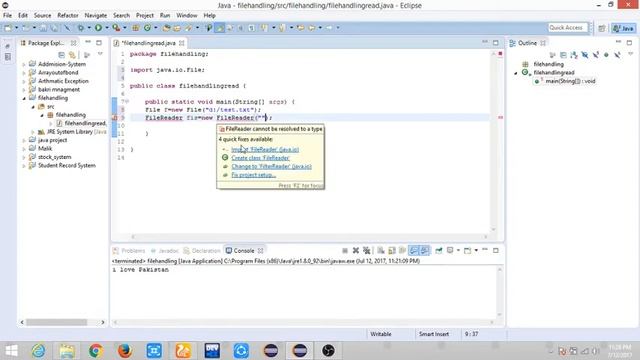Click Remove Launch in Console toolbar
The image size is (640, 360).
coord(356,251)
